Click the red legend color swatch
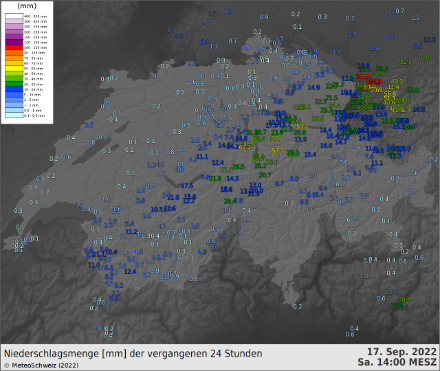This screenshot has height=371, width=440. 14,48
